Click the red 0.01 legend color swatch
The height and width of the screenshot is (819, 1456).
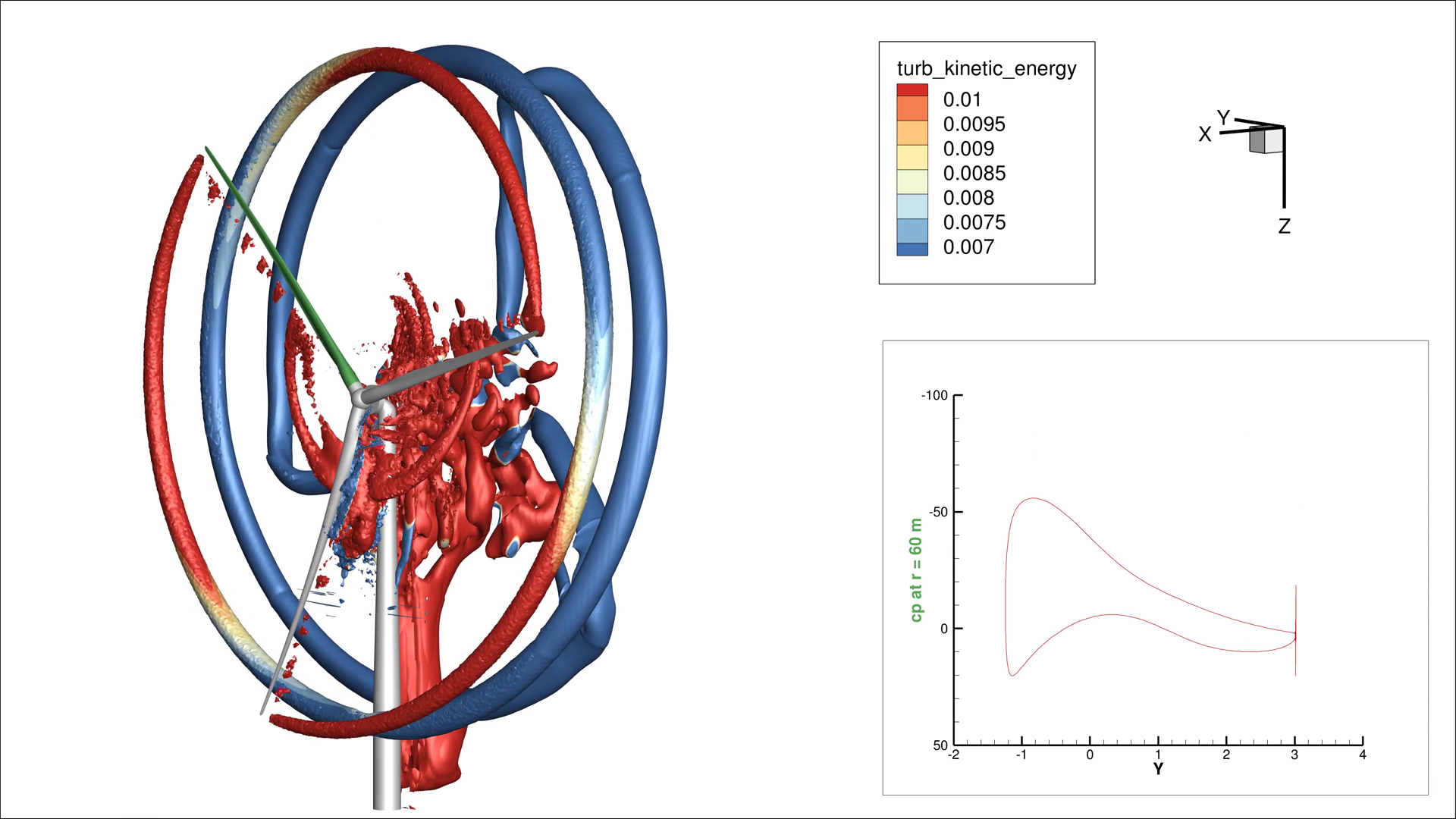point(912,91)
